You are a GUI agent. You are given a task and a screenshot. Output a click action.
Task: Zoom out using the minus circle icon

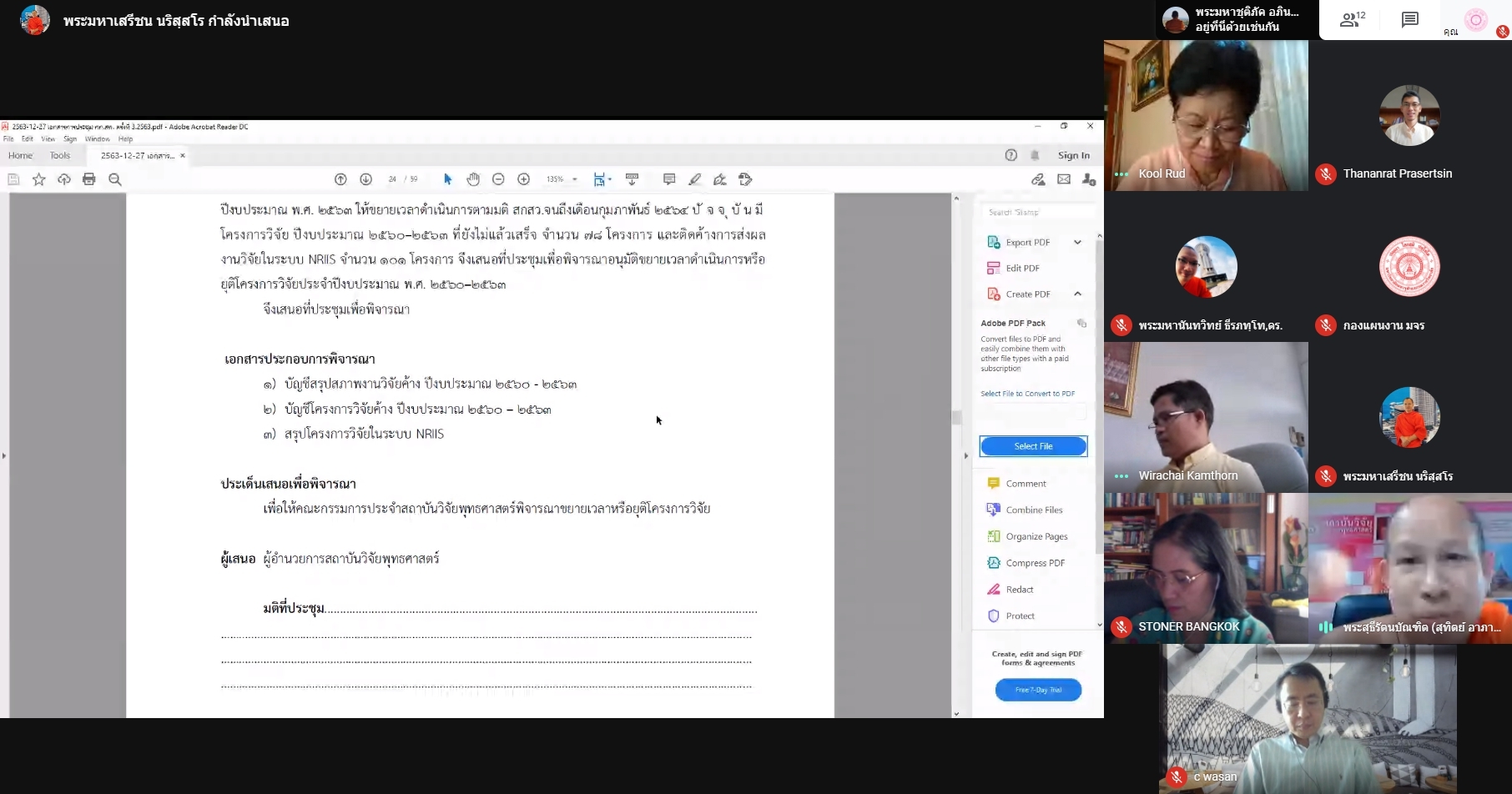coord(498,179)
